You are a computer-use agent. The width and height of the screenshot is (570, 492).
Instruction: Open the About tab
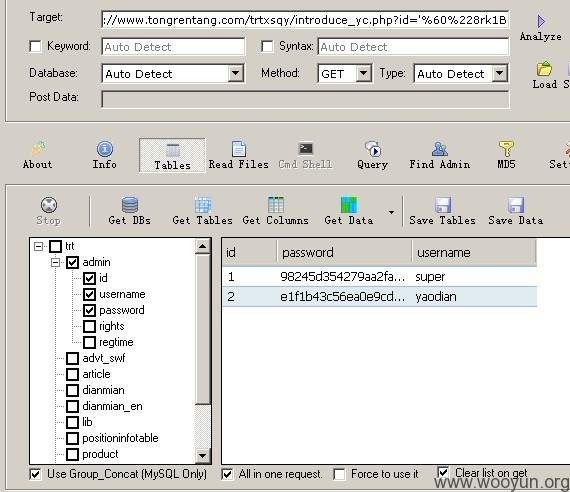[x=37, y=155]
